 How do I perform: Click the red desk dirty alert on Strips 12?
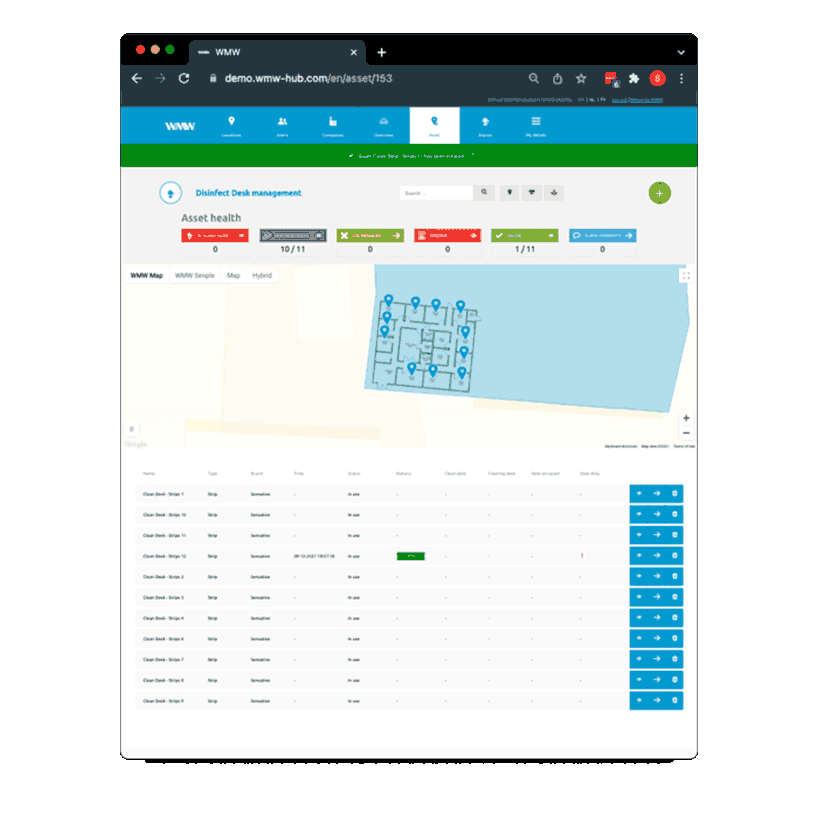tap(582, 556)
